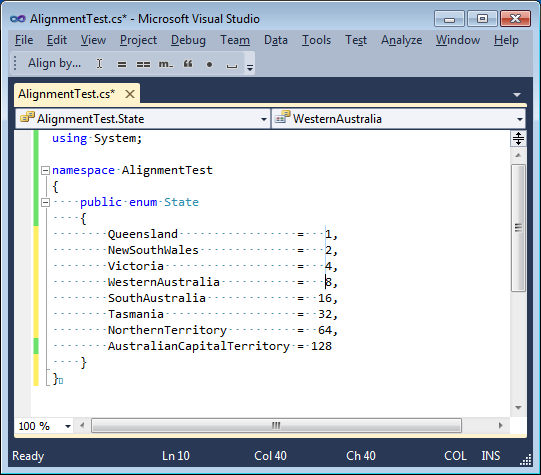Select the AlignmentTest.cs document tab

pos(67,94)
